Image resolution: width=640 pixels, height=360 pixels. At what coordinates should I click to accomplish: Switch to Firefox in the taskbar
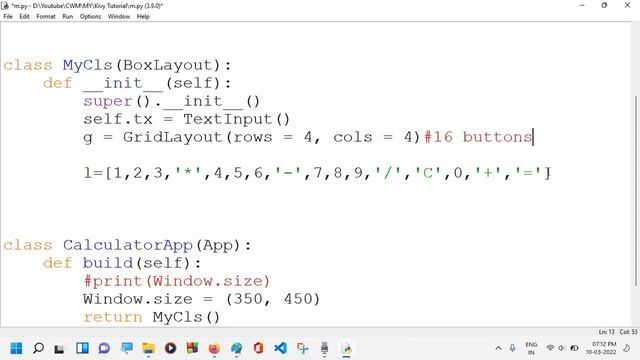pyautogui.click(x=214, y=348)
